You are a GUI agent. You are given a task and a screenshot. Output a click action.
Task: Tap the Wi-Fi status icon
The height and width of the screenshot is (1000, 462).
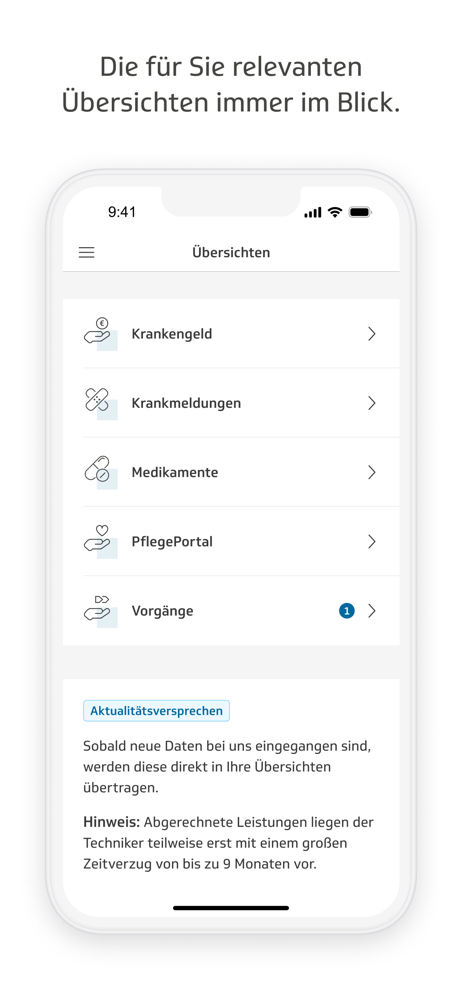335,212
